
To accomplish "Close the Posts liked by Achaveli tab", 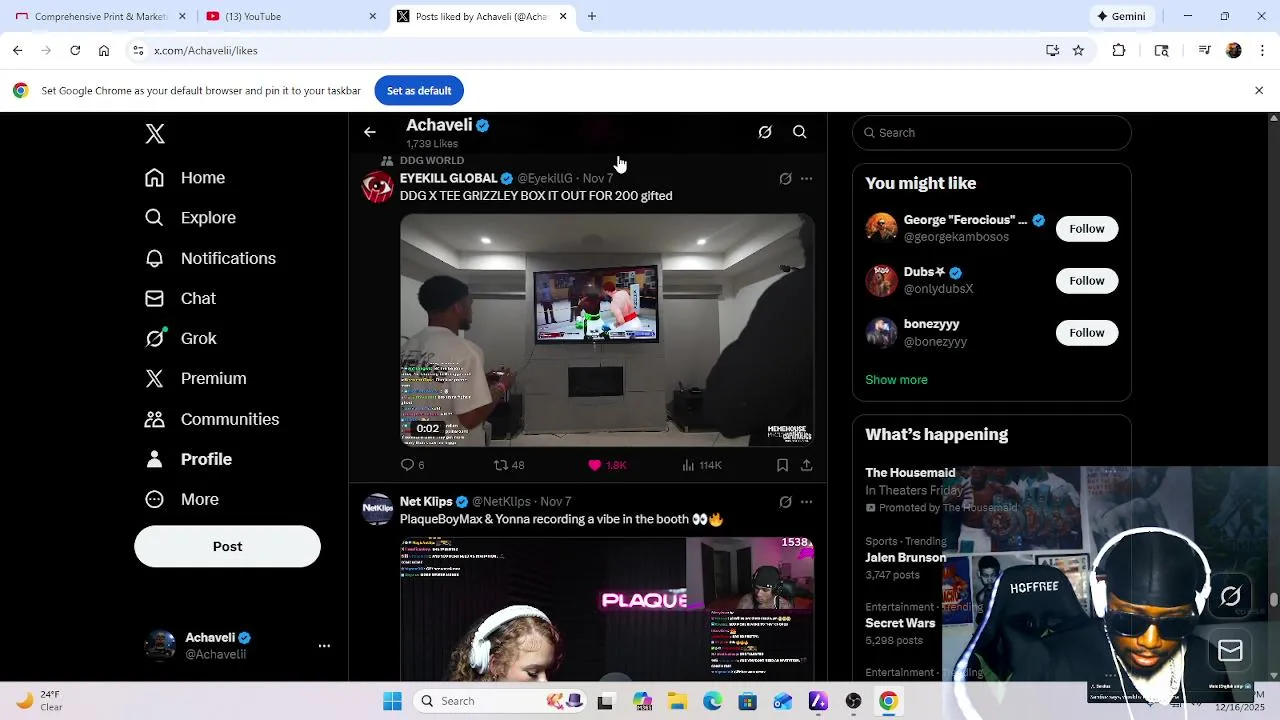I will click(x=563, y=16).
